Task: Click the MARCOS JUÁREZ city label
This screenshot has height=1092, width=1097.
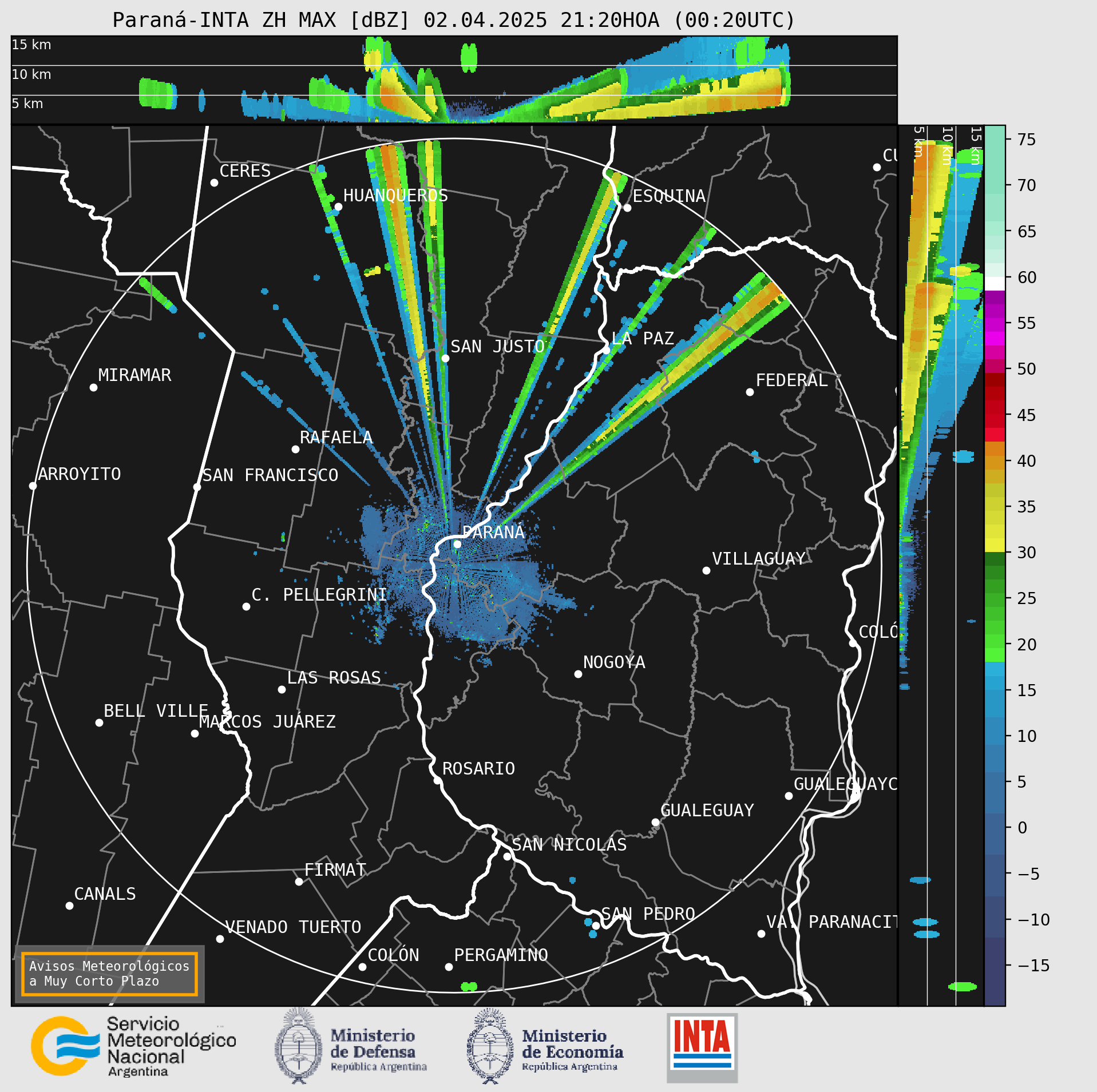Action: [x=267, y=722]
